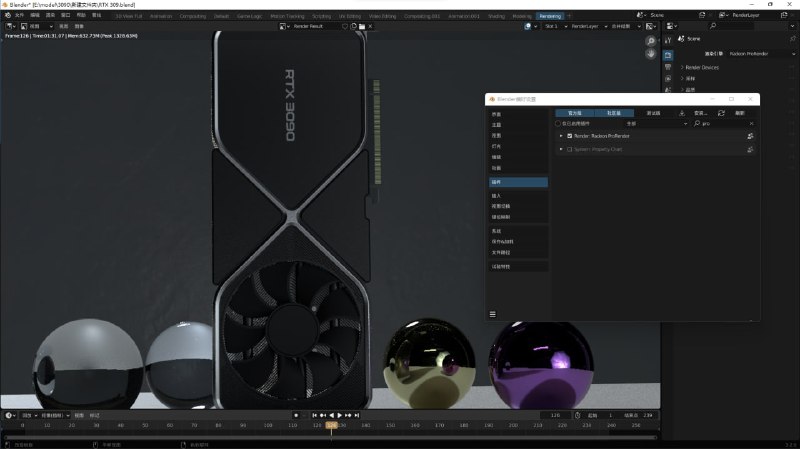Jump to previous keyframe
This screenshot has width=800, height=449.
pyautogui.click(x=323, y=415)
